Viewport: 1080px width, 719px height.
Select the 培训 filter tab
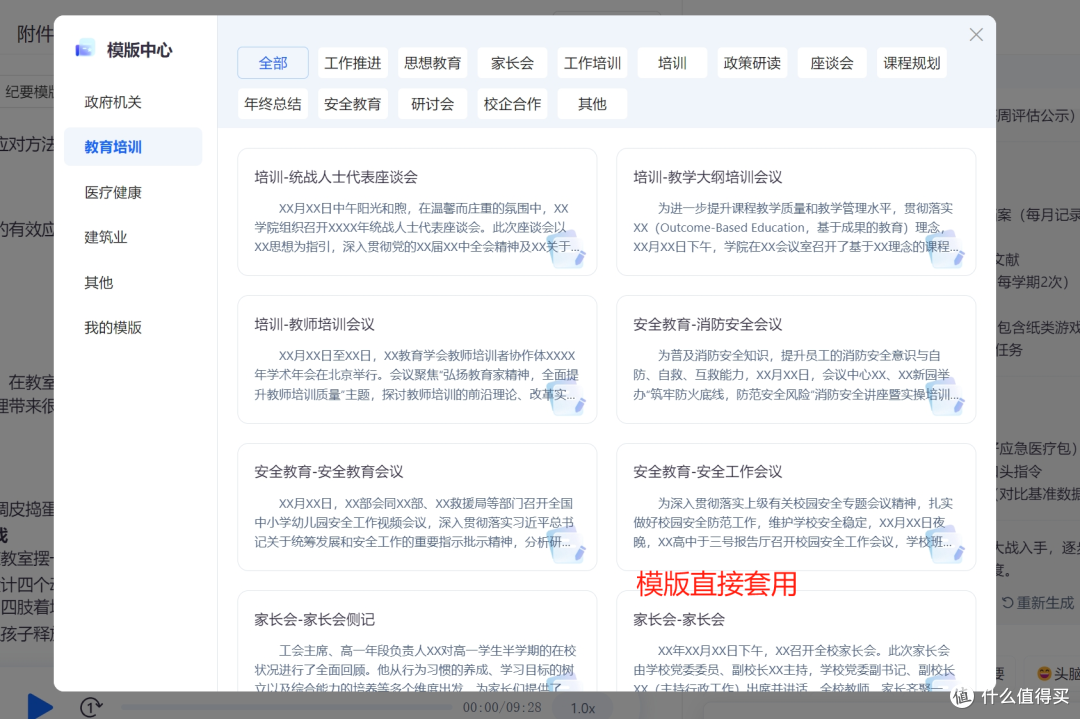(672, 63)
